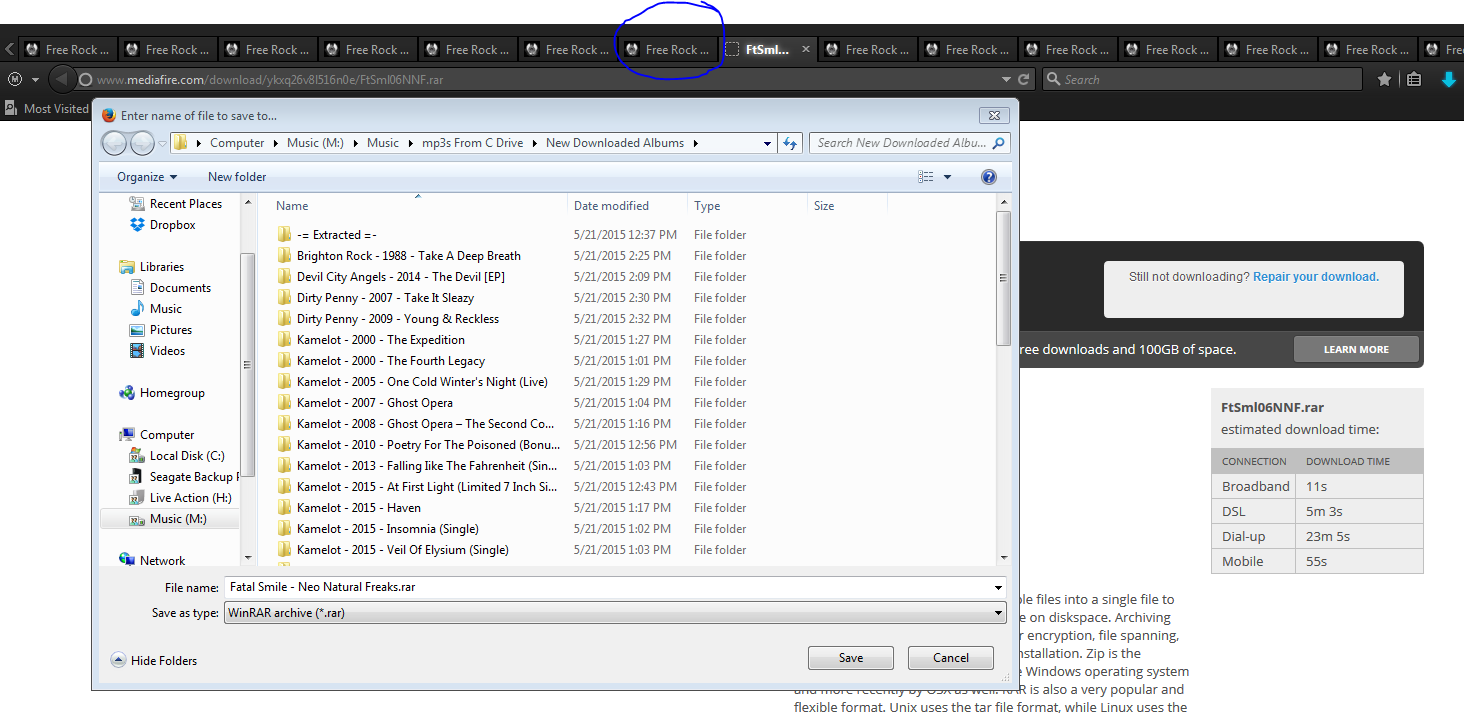Select Seagate Backup drive in navigation pane
This screenshot has width=1464, height=717.
point(183,476)
